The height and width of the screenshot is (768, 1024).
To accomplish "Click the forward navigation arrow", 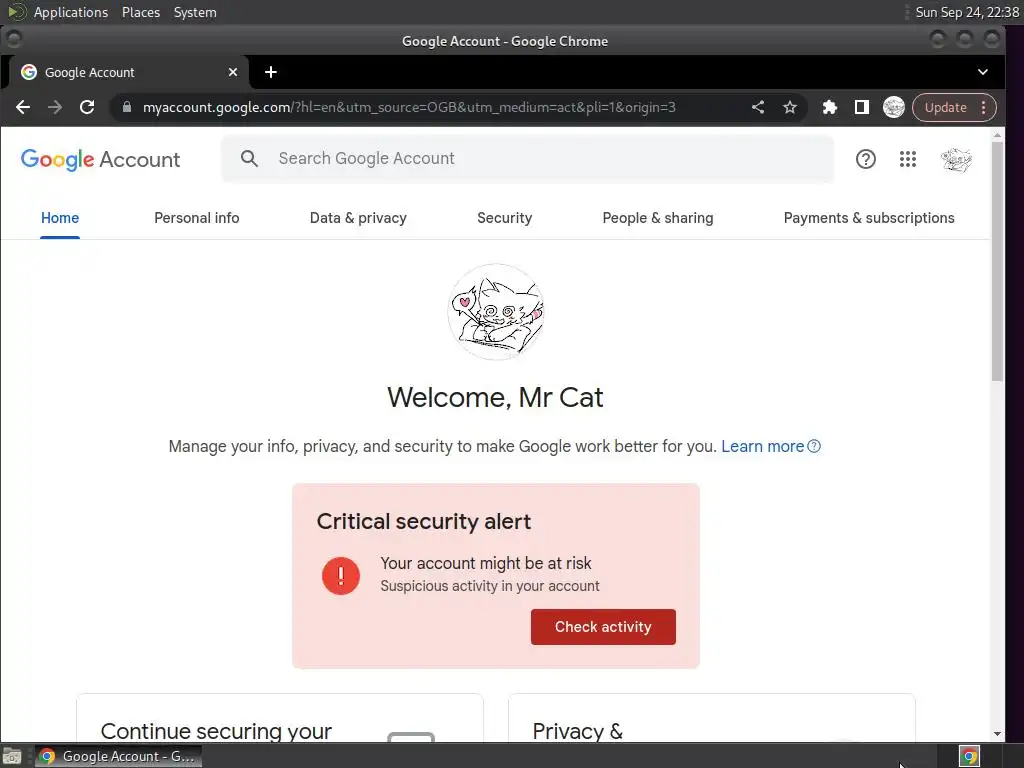I will tap(55, 107).
